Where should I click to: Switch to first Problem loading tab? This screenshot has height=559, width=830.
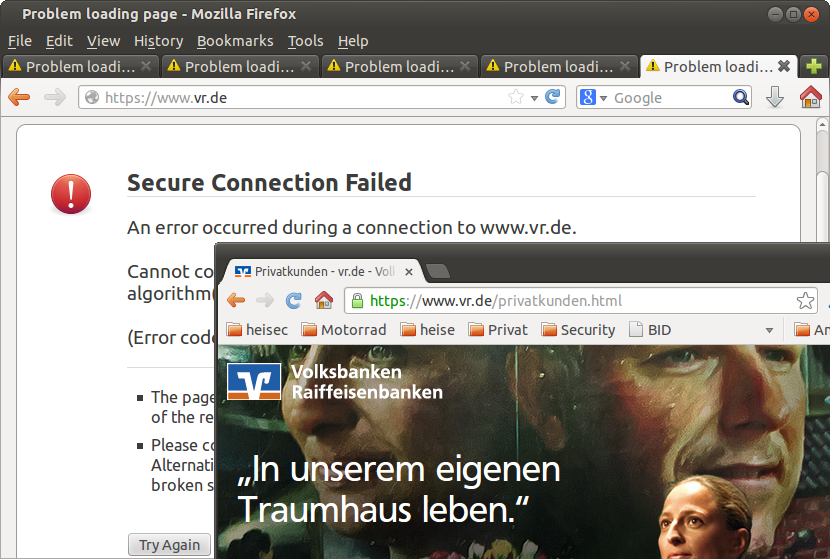[79, 66]
